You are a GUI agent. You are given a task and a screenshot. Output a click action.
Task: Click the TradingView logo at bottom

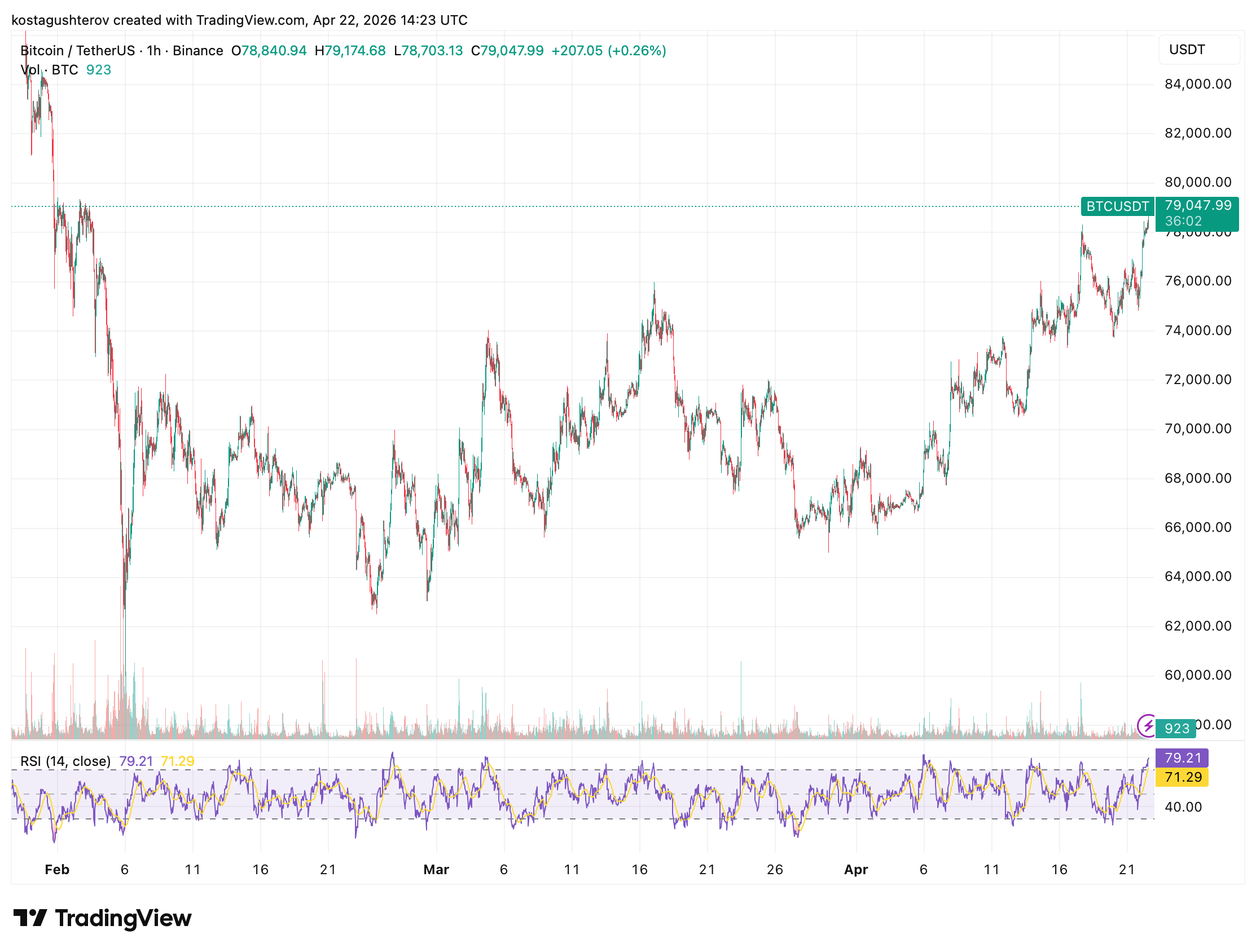[102, 918]
